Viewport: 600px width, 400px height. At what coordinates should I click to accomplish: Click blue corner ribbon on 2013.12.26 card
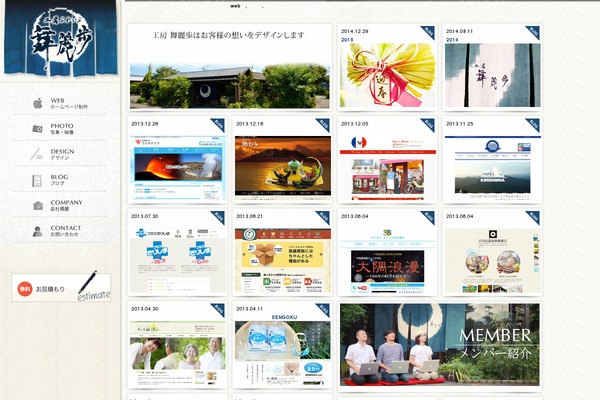218,124
